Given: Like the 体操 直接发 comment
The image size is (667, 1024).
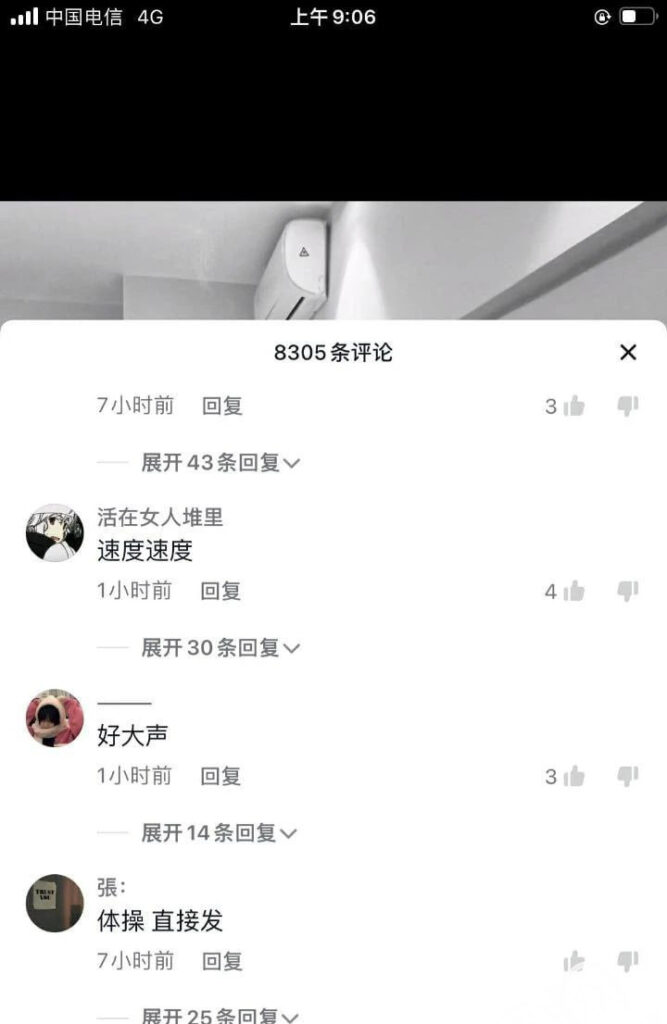Looking at the screenshot, I should click(574, 961).
